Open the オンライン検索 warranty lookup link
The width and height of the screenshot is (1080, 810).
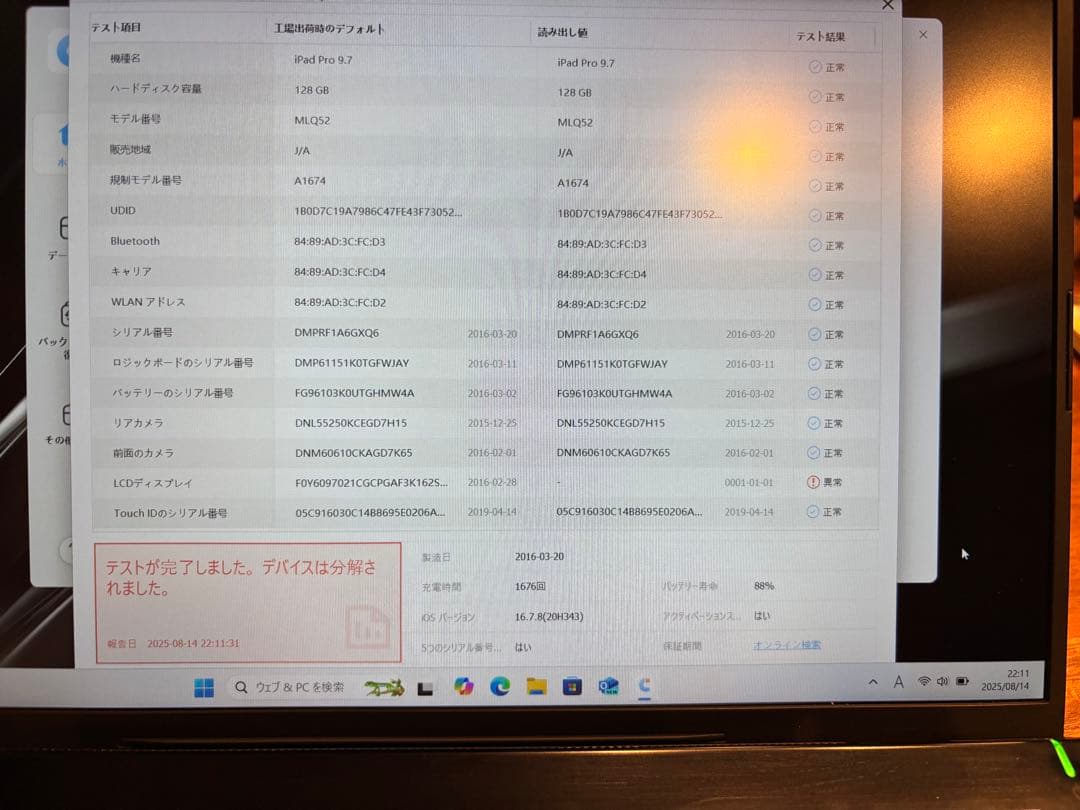tap(789, 645)
